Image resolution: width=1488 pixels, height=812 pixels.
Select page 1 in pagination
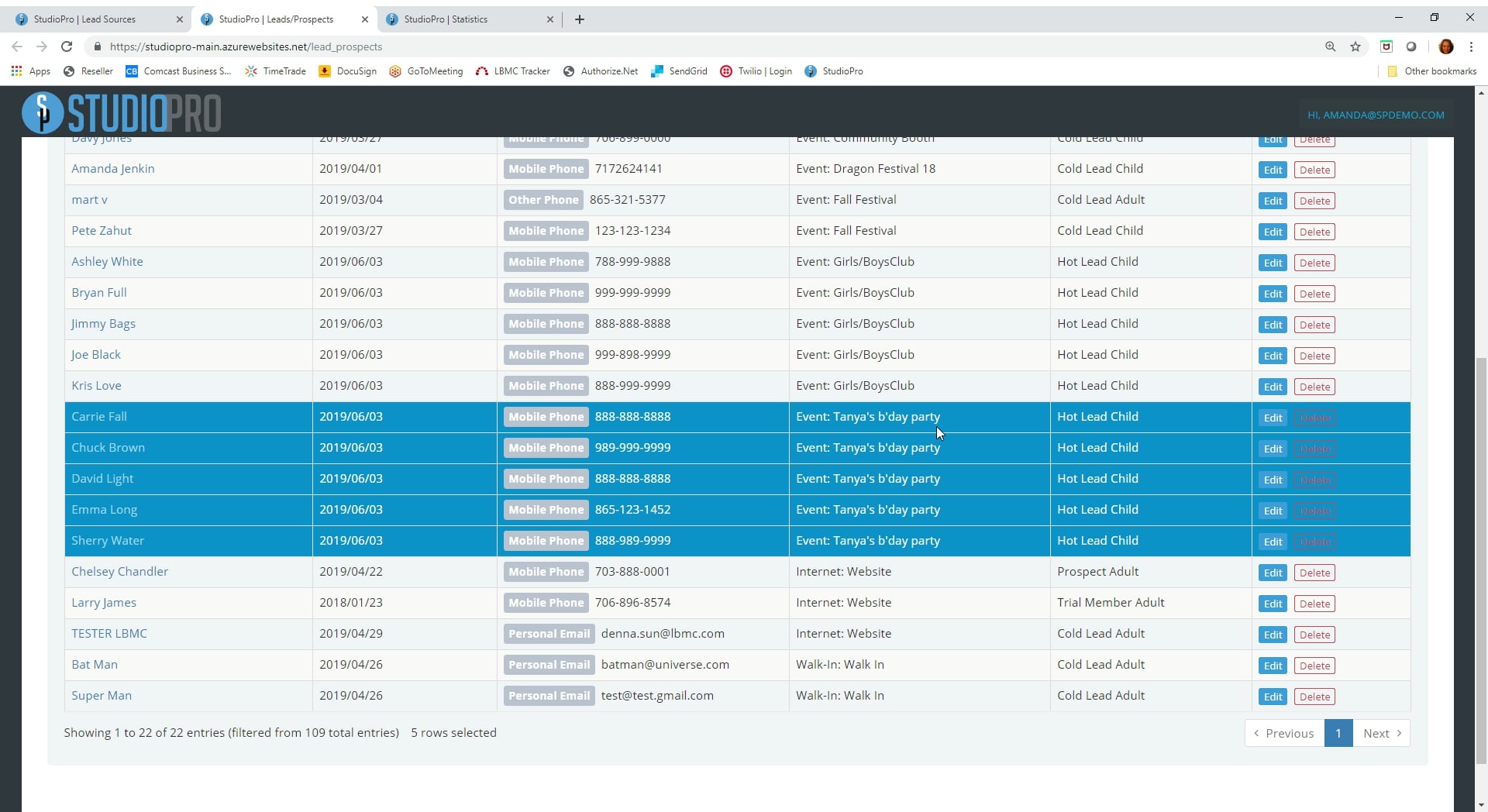[x=1338, y=733]
